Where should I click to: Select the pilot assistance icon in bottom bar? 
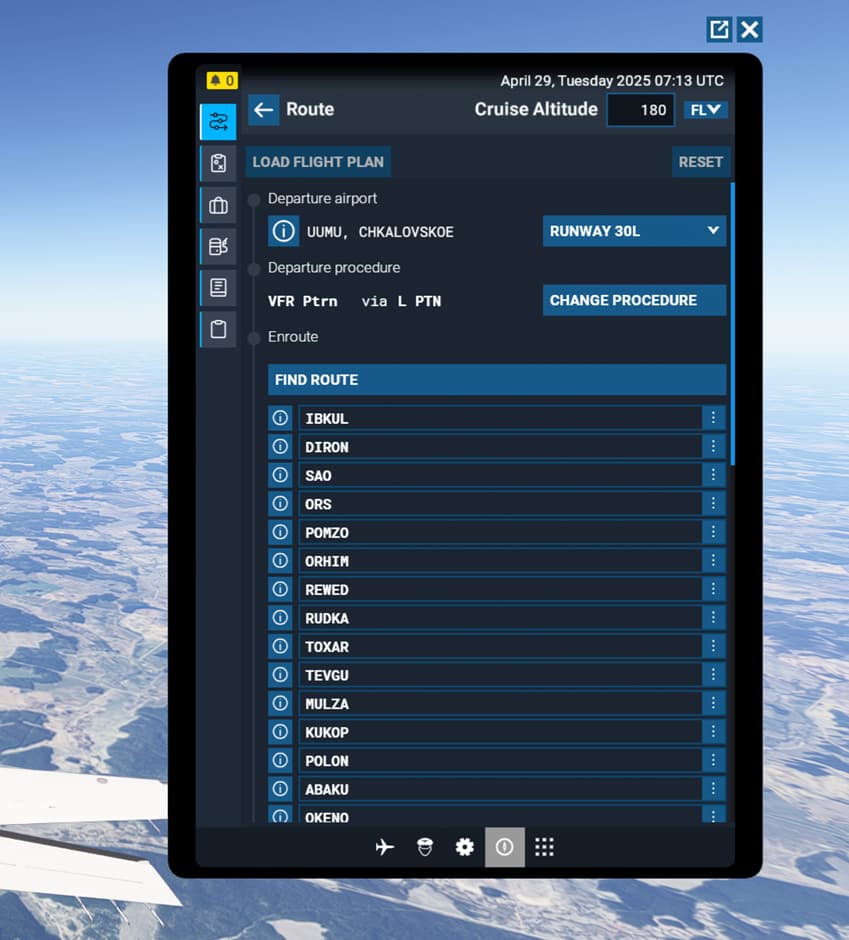coord(425,847)
